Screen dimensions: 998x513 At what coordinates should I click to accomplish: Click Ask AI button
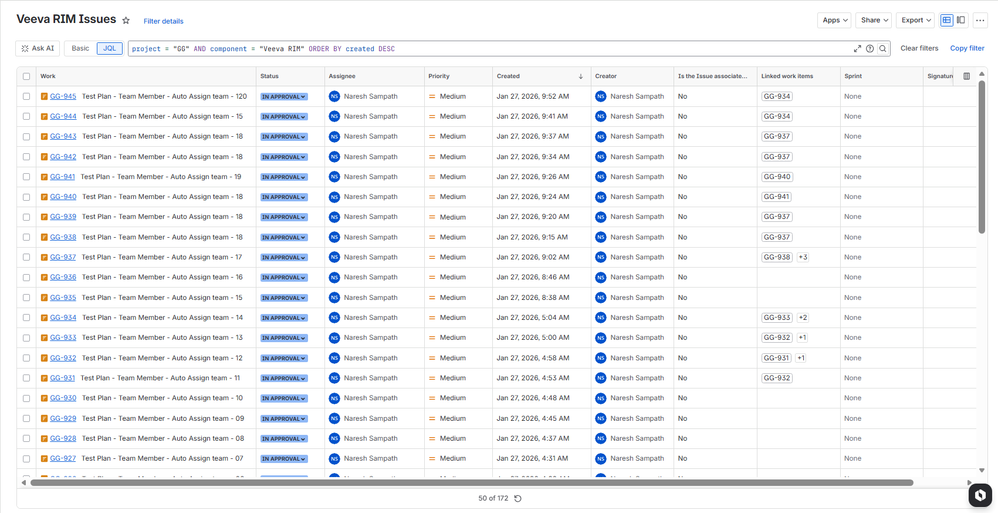point(38,48)
